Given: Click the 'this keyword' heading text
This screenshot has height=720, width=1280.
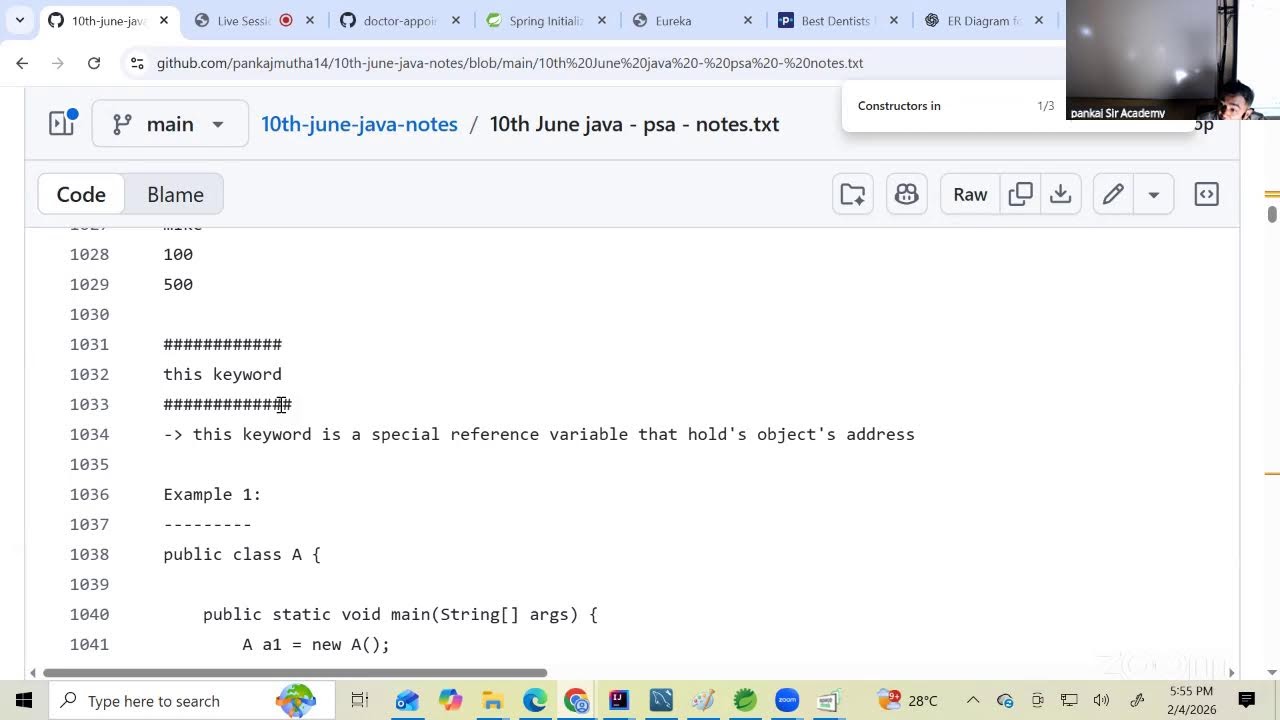Looking at the screenshot, I should tap(222, 374).
